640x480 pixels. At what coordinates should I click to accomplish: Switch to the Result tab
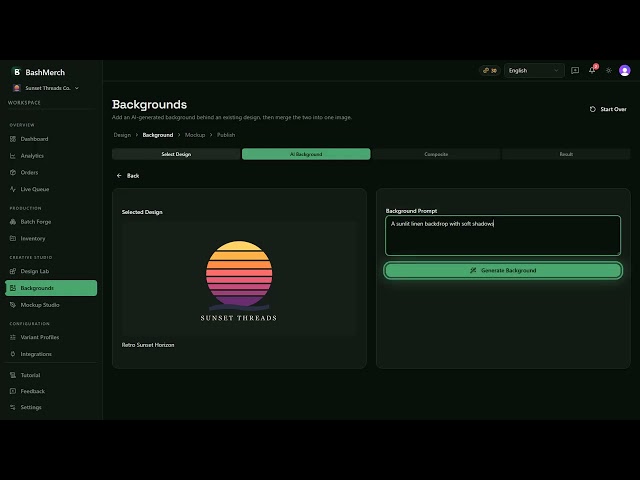point(566,154)
